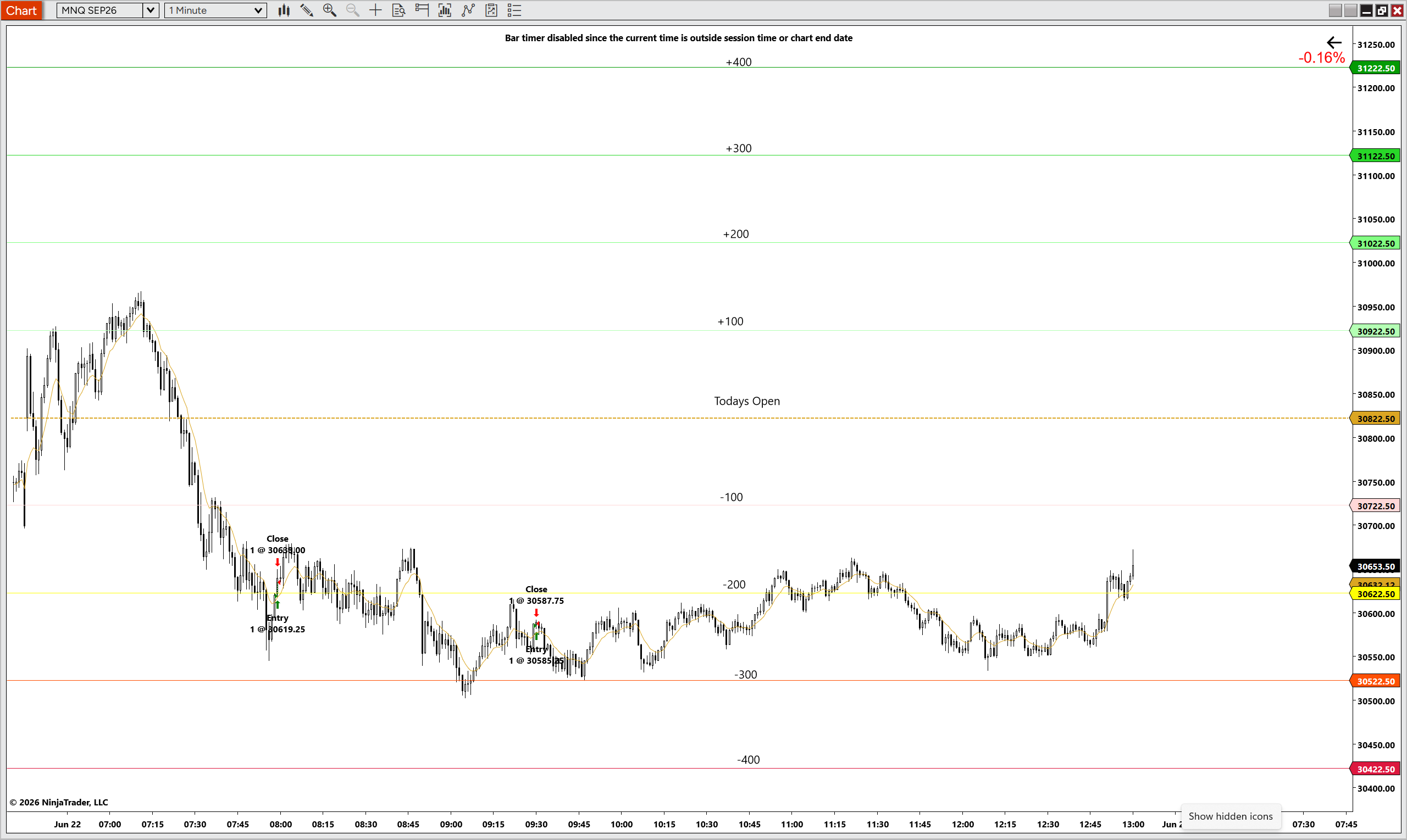Select the crosshair pointer tool

[375, 10]
